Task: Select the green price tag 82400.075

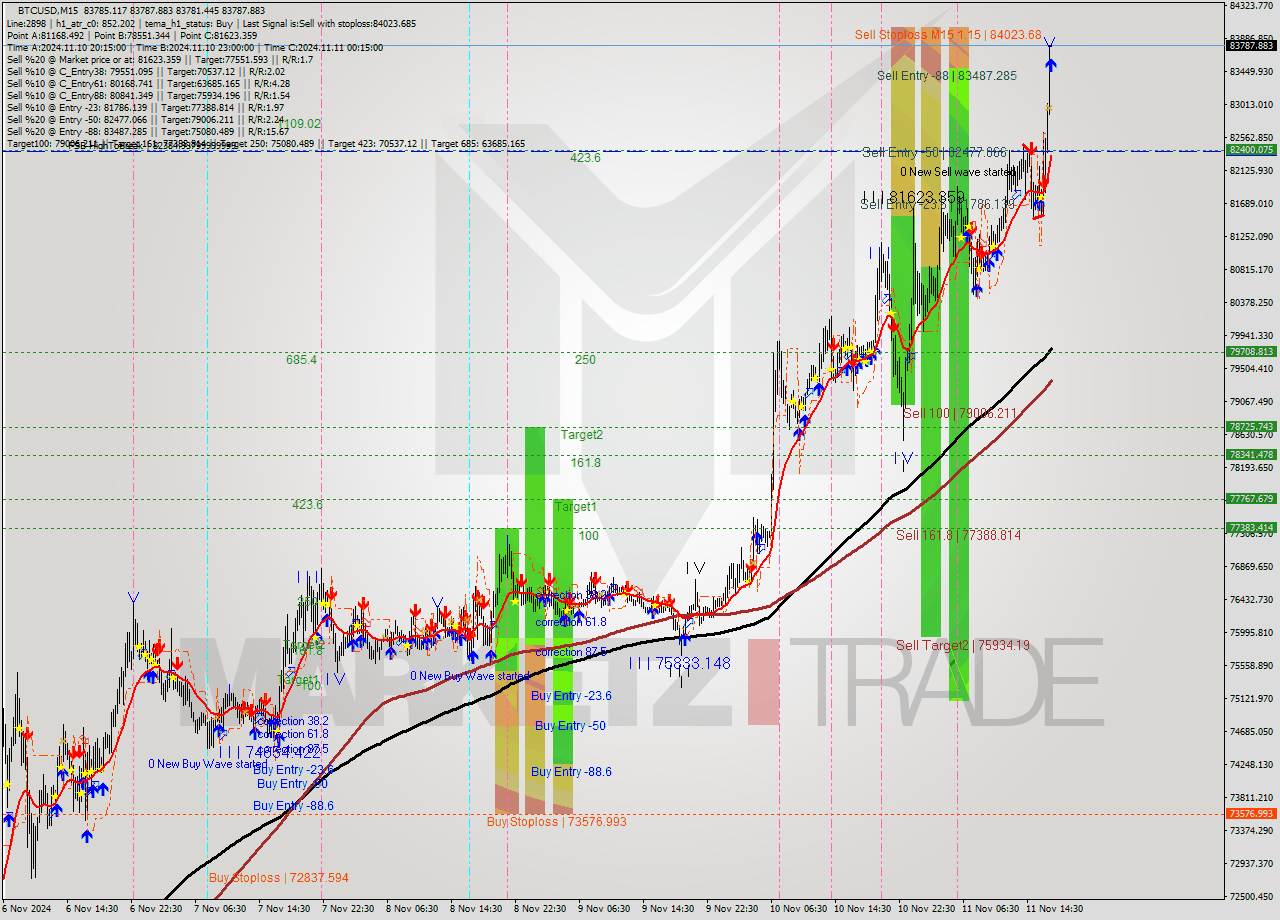Action: coord(1250,150)
